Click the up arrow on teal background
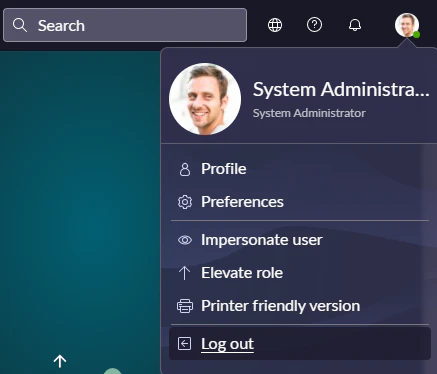 60,361
